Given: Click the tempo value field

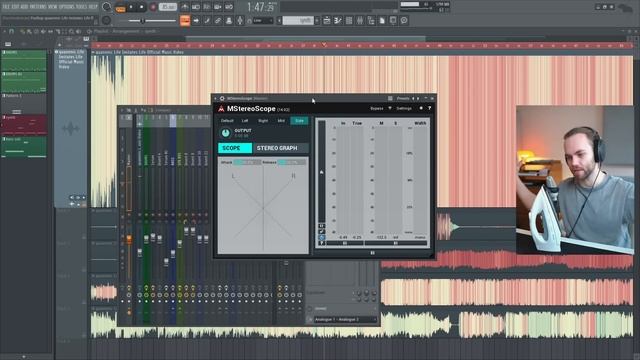Looking at the screenshot, I should [x=168, y=7].
